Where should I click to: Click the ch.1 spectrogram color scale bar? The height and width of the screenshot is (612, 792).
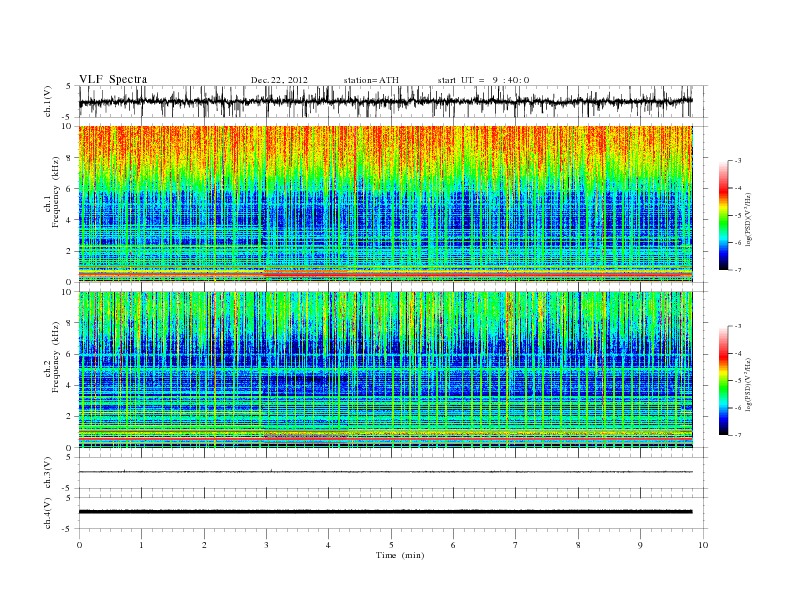click(x=723, y=215)
